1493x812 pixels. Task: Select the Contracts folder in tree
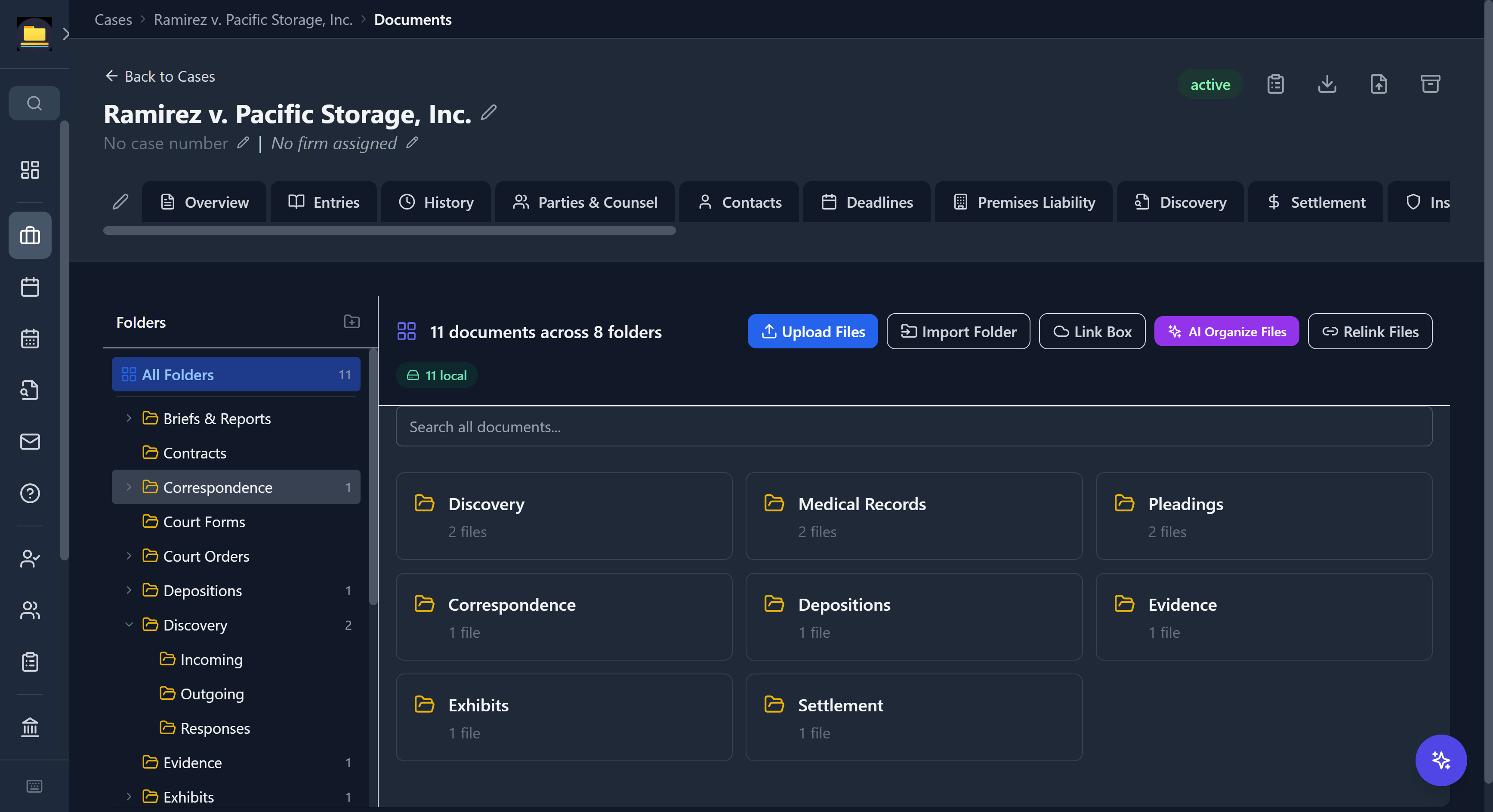click(236, 453)
